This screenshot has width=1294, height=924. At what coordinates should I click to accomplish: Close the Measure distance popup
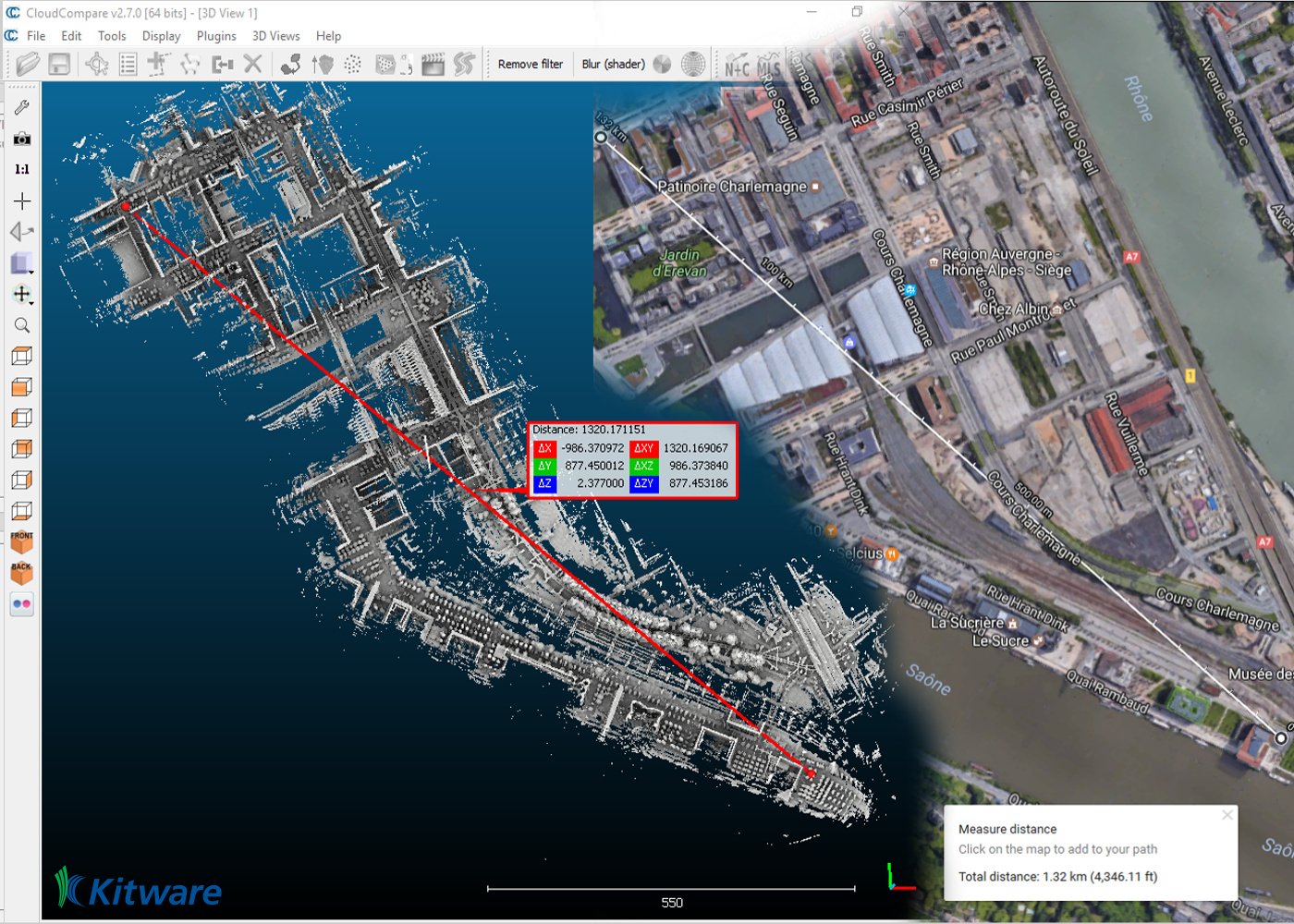[x=1227, y=815]
